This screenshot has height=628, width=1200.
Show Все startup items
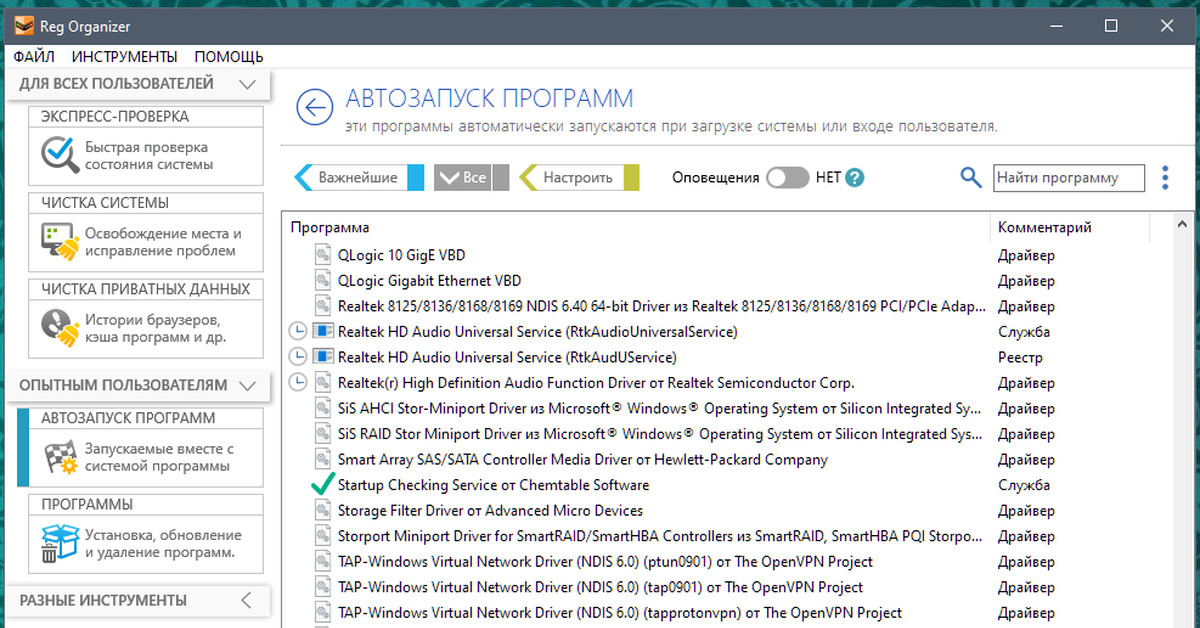pyautogui.click(x=471, y=178)
